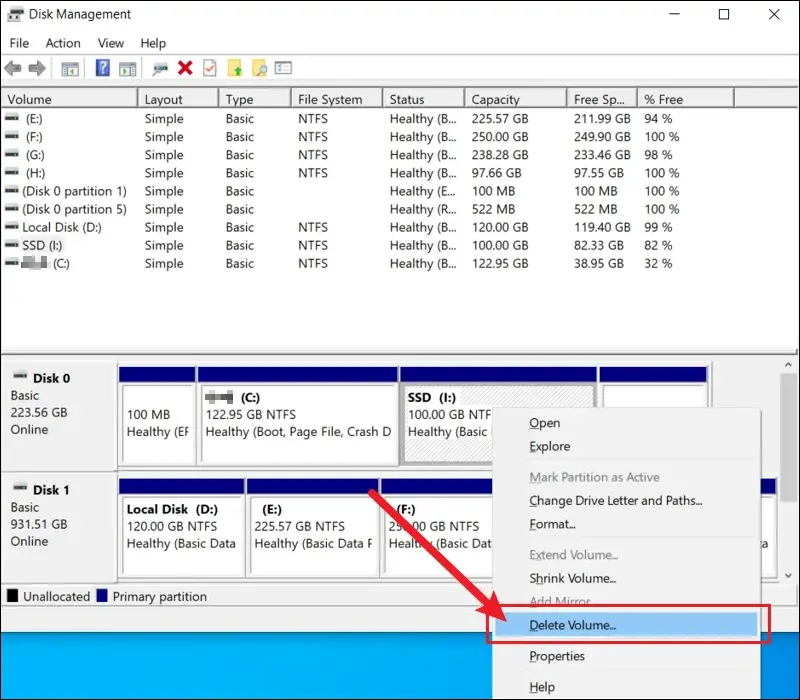Click the folder with magnifier Explore icon
The height and width of the screenshot is (700, 800).
click(259, 68)
